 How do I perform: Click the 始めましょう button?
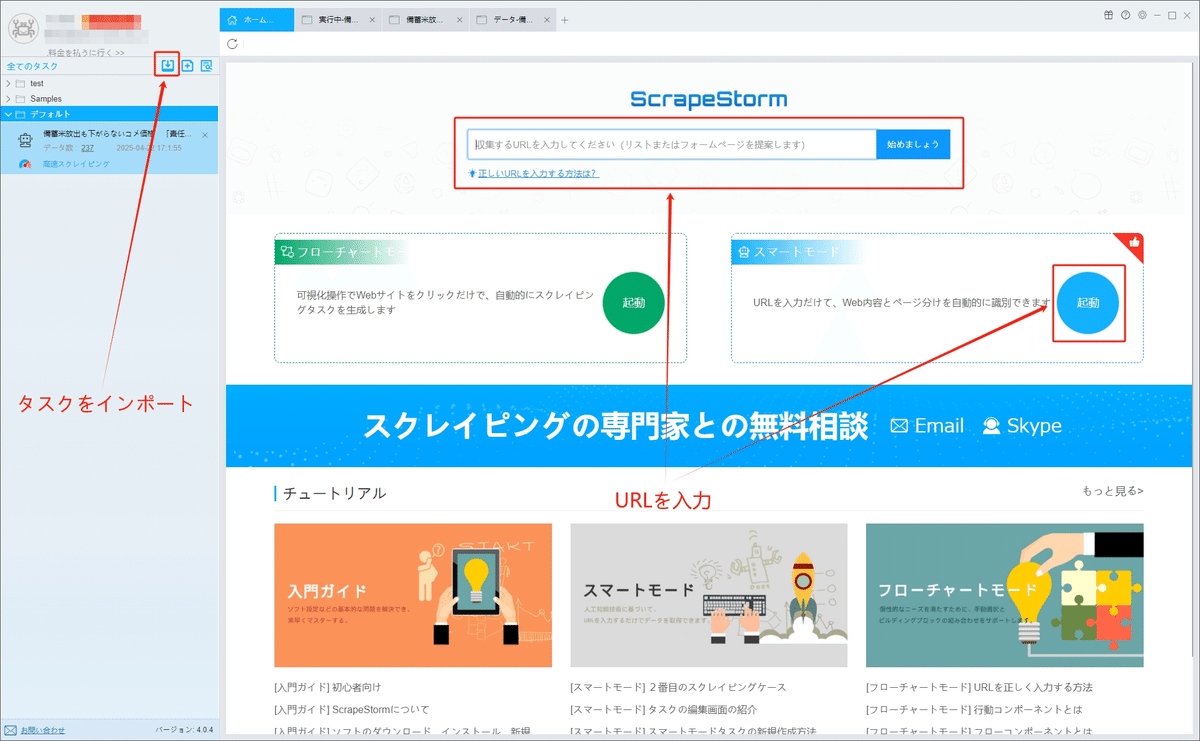coord(913,144)
